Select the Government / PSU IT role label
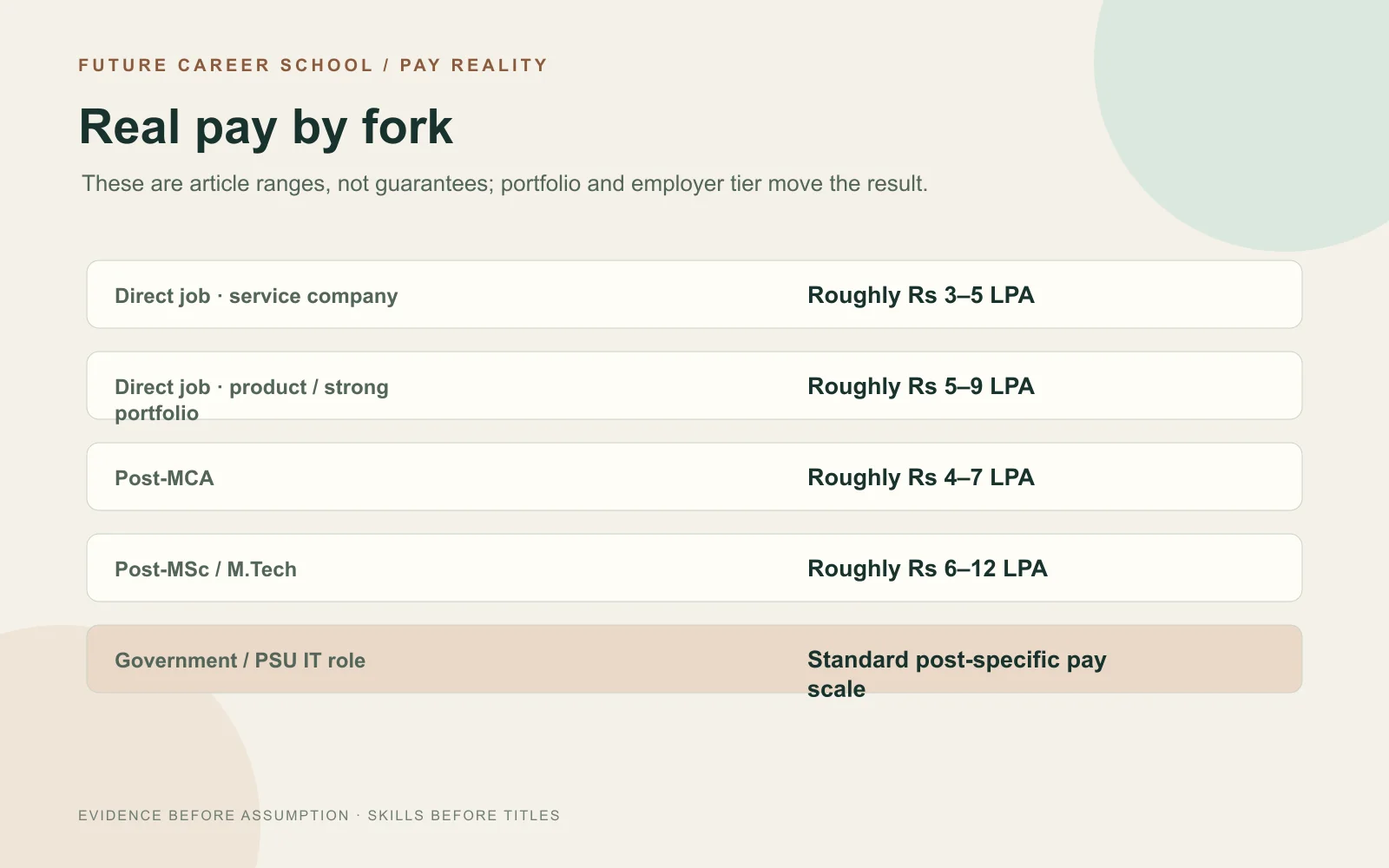The height and width of the screenshot is (868, 1389). point(240,661)
